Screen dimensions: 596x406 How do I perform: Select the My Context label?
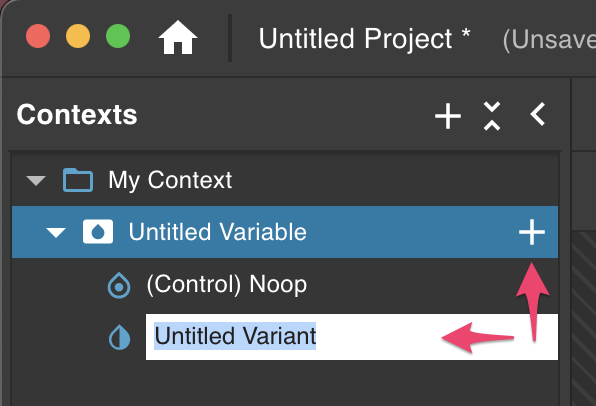(x=170, y=180)
